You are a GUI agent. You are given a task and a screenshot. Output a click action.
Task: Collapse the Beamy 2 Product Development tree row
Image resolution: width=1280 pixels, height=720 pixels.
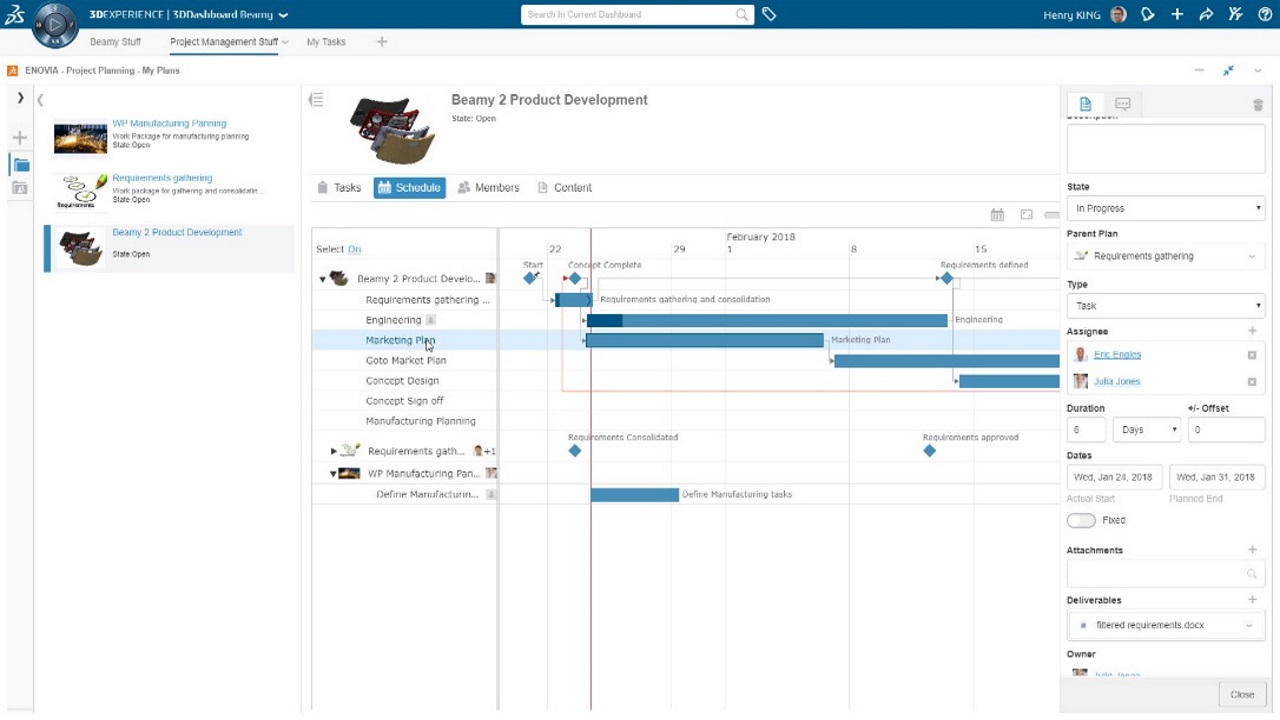(322, 279)
